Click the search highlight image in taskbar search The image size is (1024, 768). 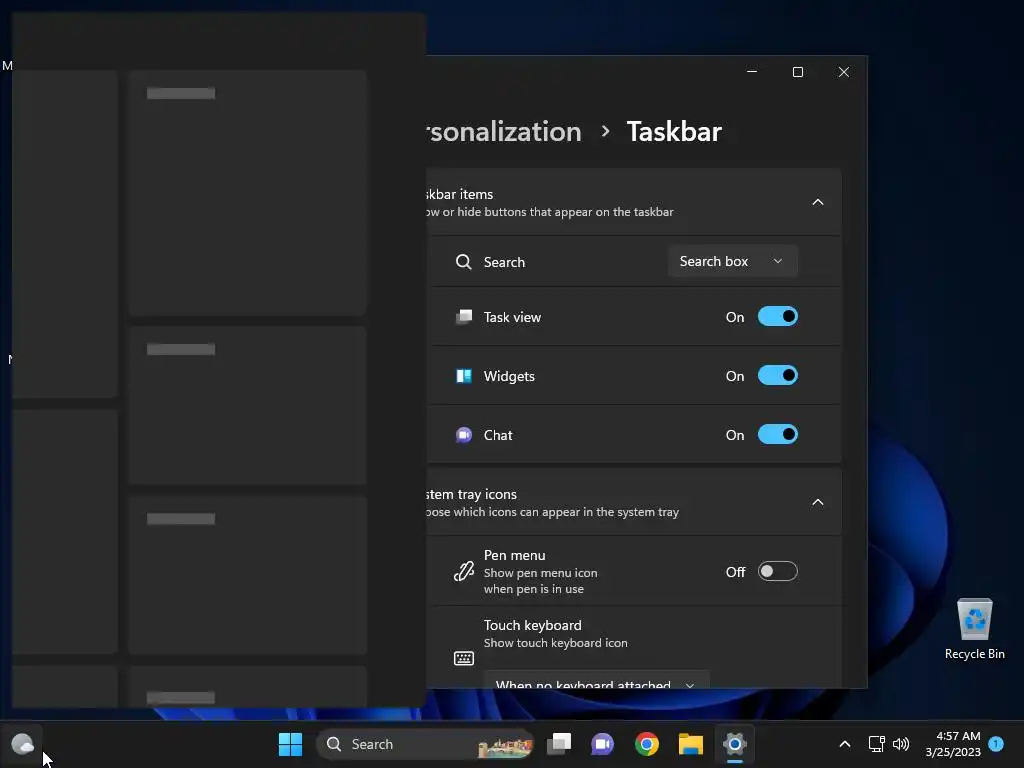point(504,746)
